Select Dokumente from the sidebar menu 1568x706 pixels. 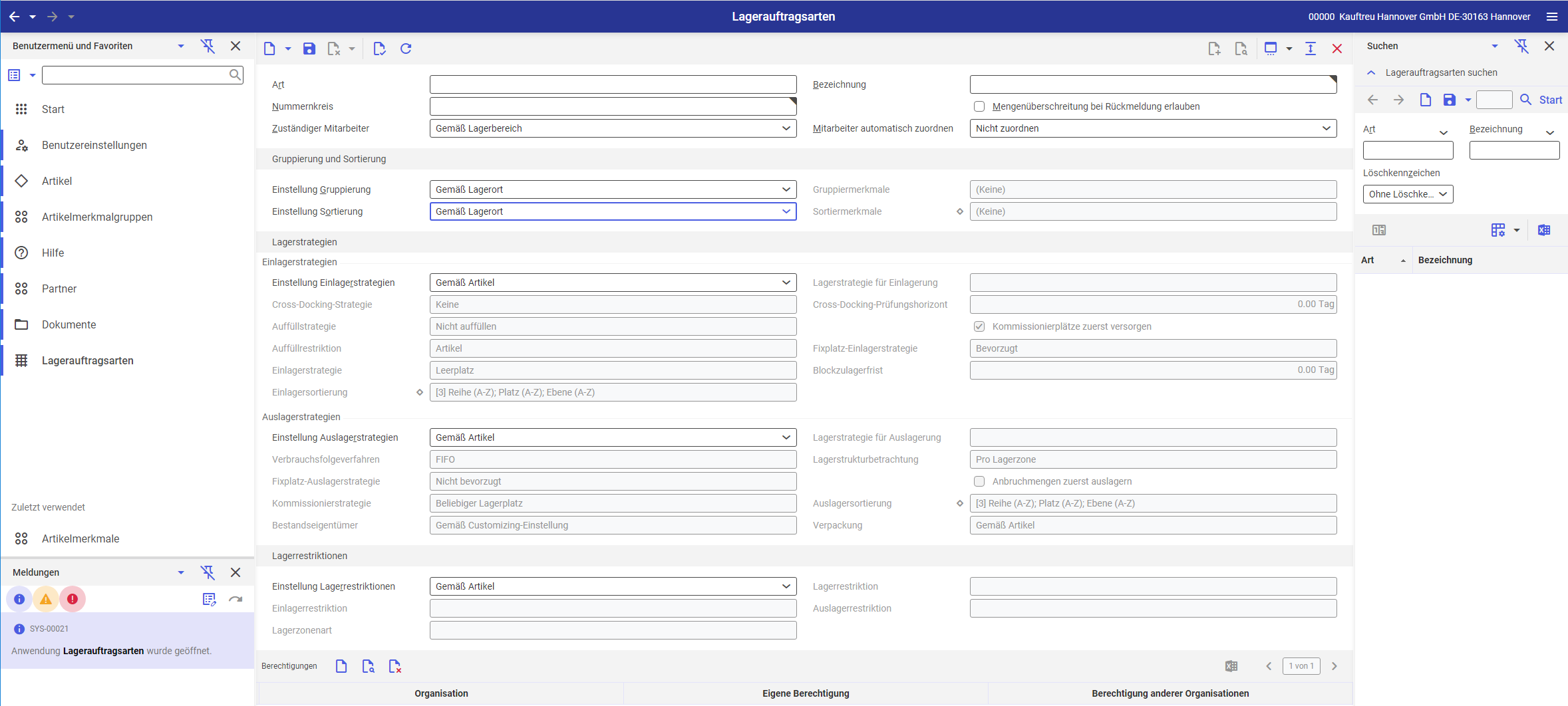pos(69,324)
